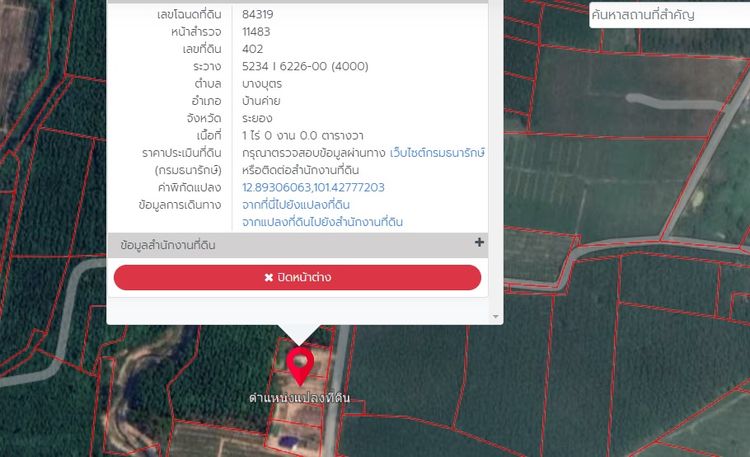Viewport: 750px width, 457px height.
Task: Click the scroll down arrow in info popup
Action: click(x=495, y=316)
